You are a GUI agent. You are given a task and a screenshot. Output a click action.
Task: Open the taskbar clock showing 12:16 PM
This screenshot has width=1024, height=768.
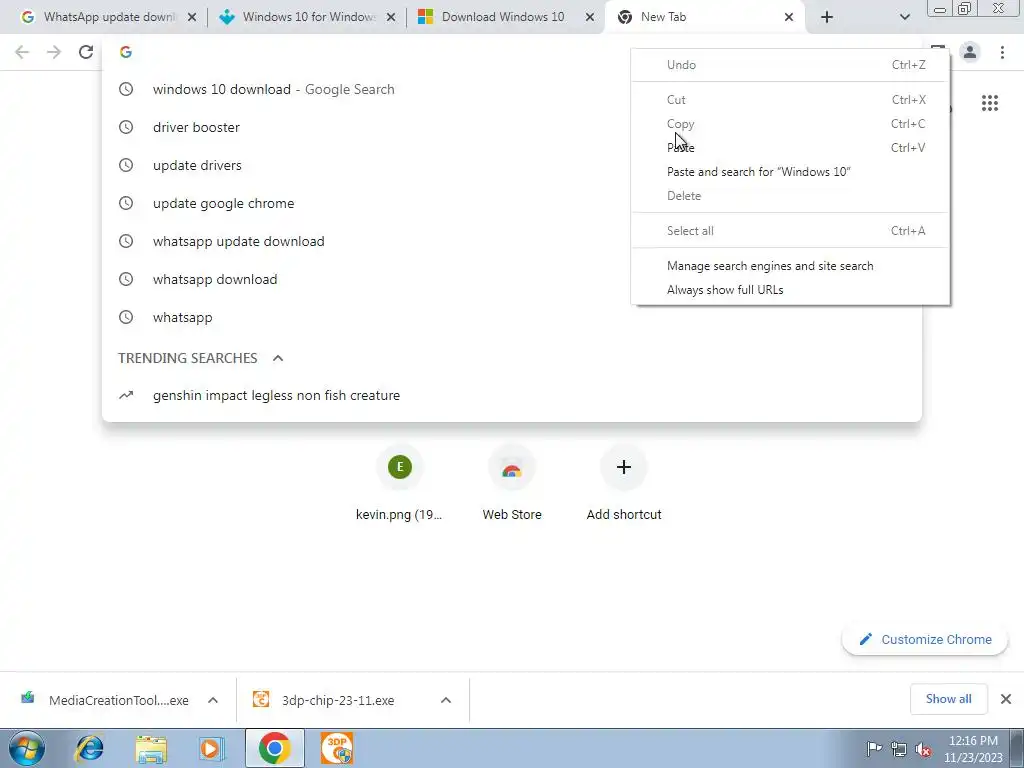click(x=973, y=749)
